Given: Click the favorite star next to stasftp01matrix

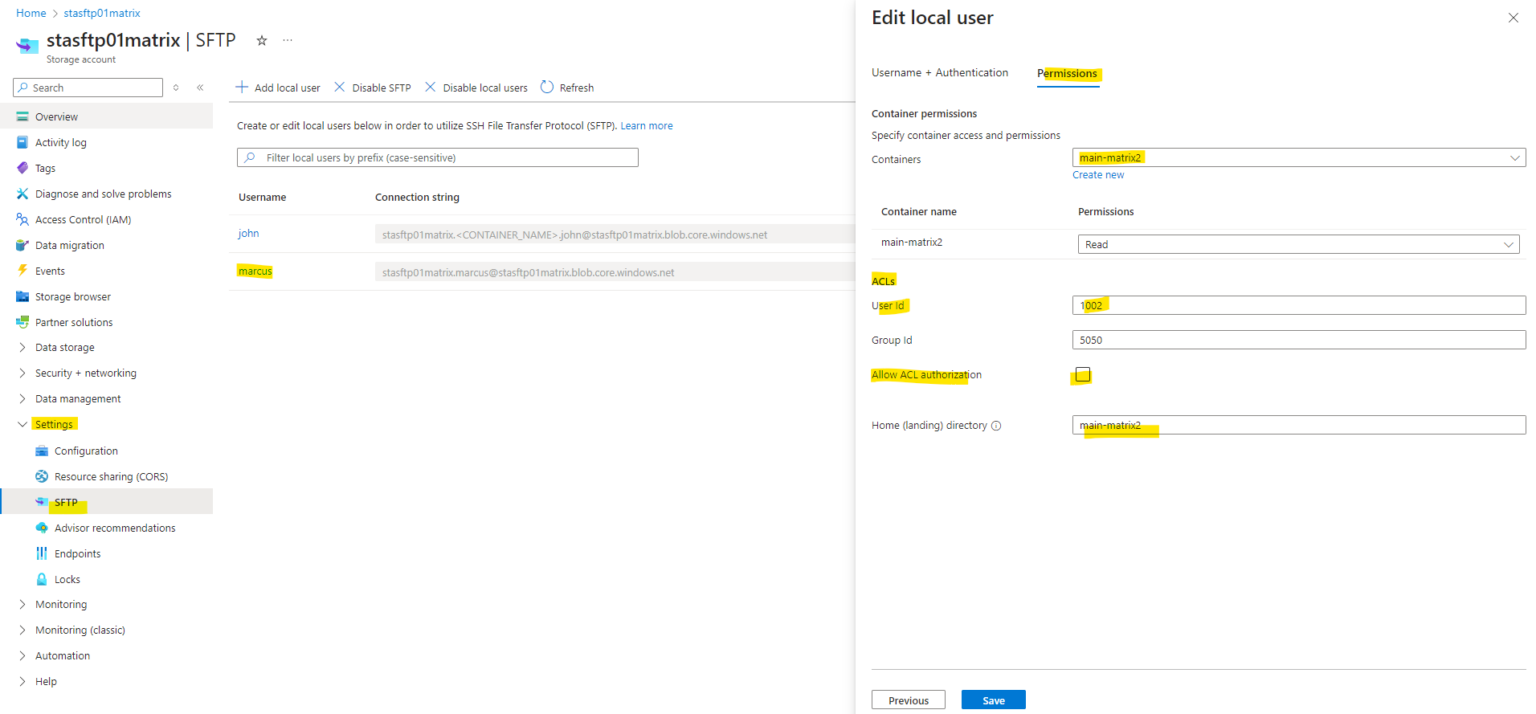Looking at the screenshot, I should click(260, 40).
